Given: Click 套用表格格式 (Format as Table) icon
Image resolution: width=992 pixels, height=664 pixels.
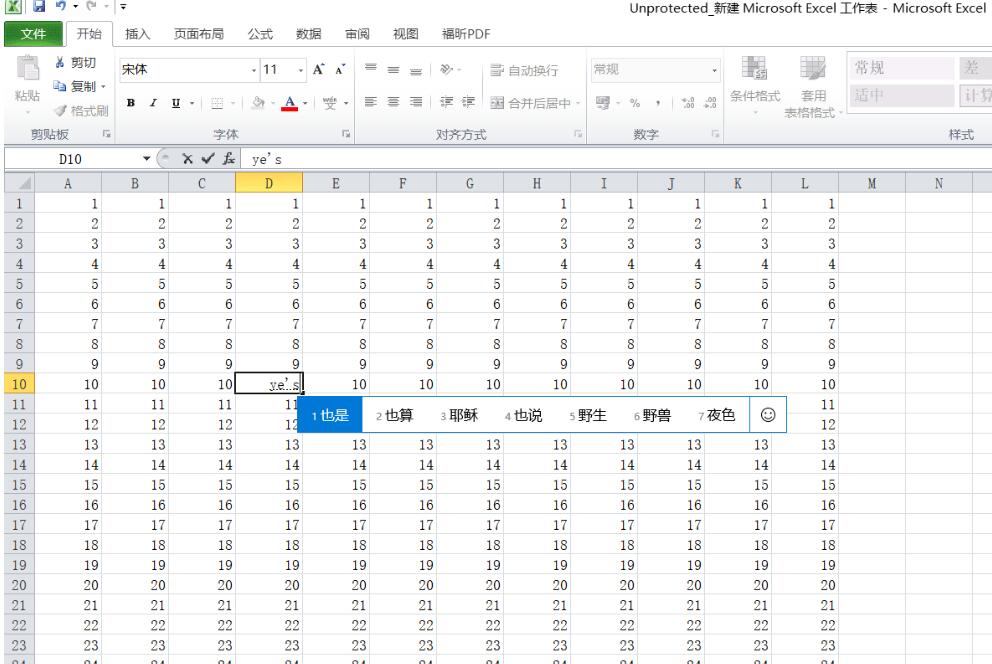Looking at the screenshot, I should coord(813,68).
